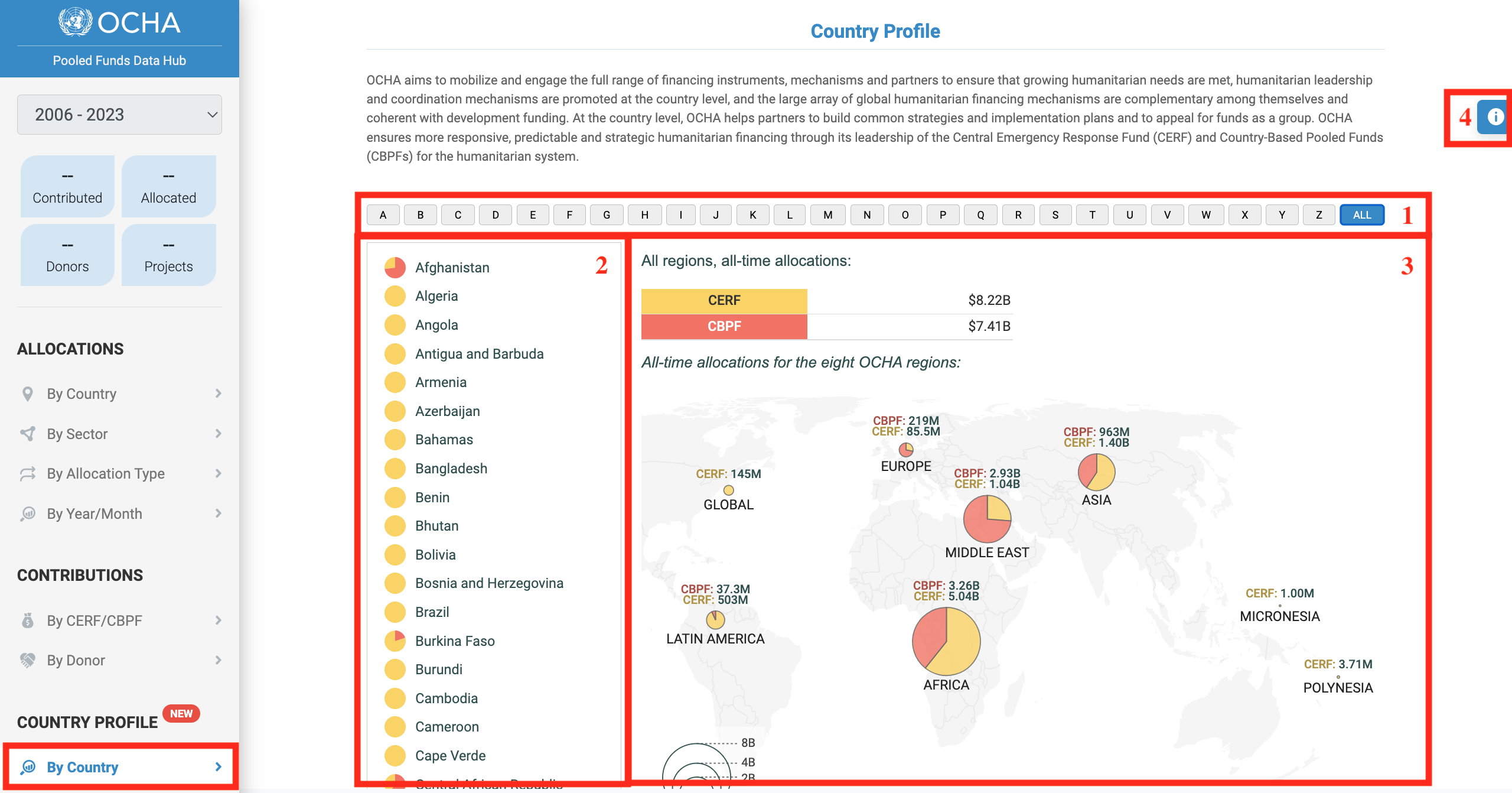Click Afghanistan's pie chart icon

click(x=395, y=268)
